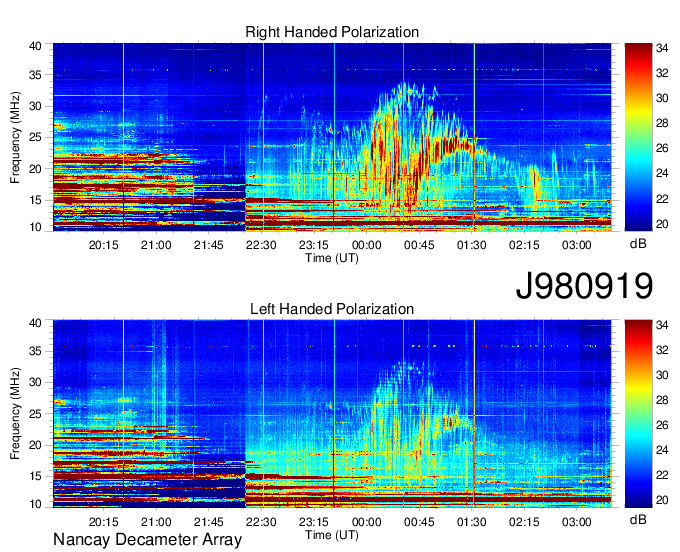
Task: Click the "28" label on Left Handed colorbar
Action: click(662, 400)
